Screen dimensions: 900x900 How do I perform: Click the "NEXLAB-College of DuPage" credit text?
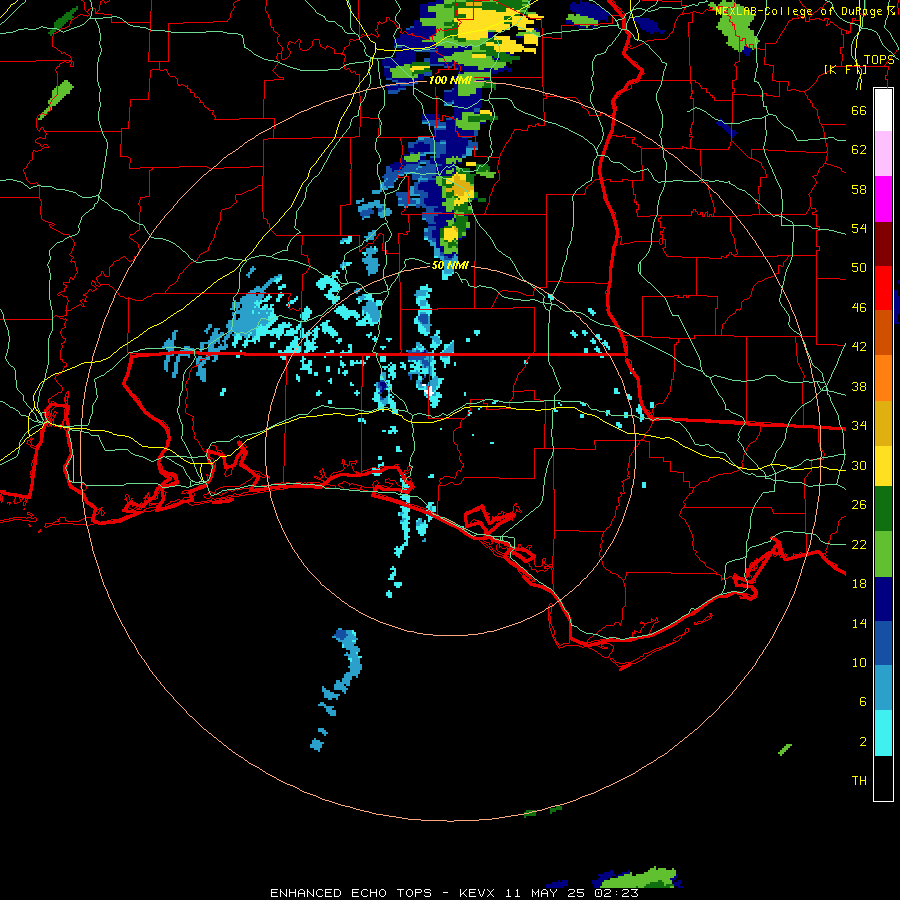click(x=801, y=11)
